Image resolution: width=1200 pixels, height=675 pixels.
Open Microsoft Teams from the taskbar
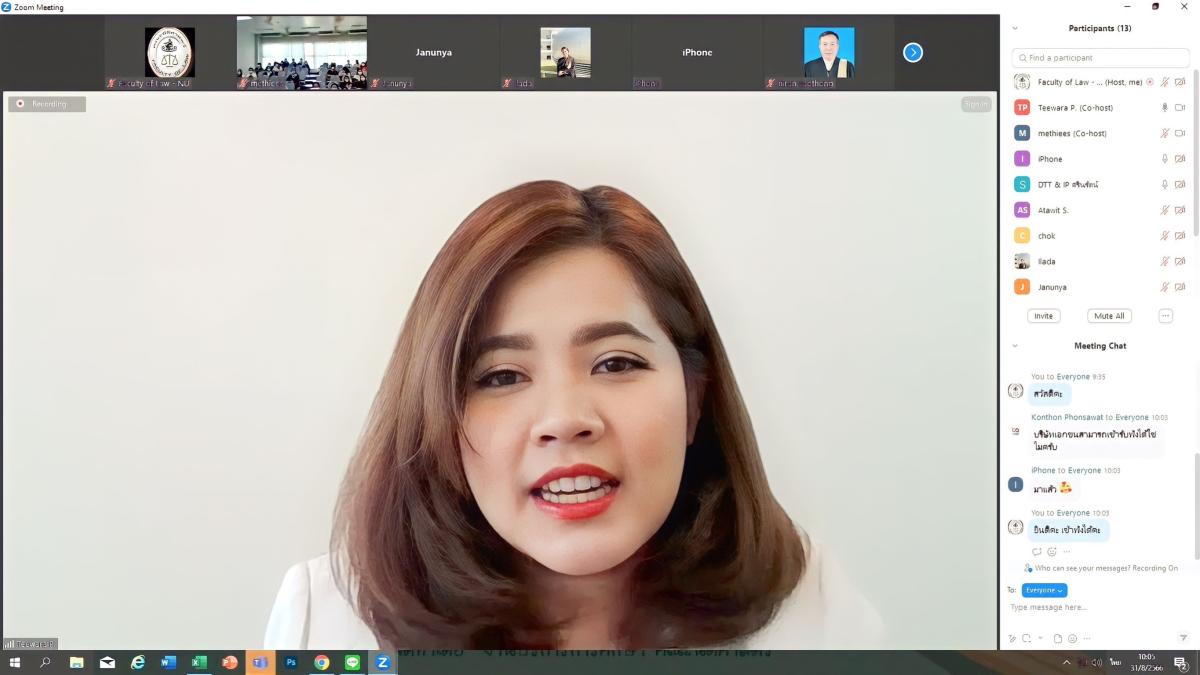(260, 662)
